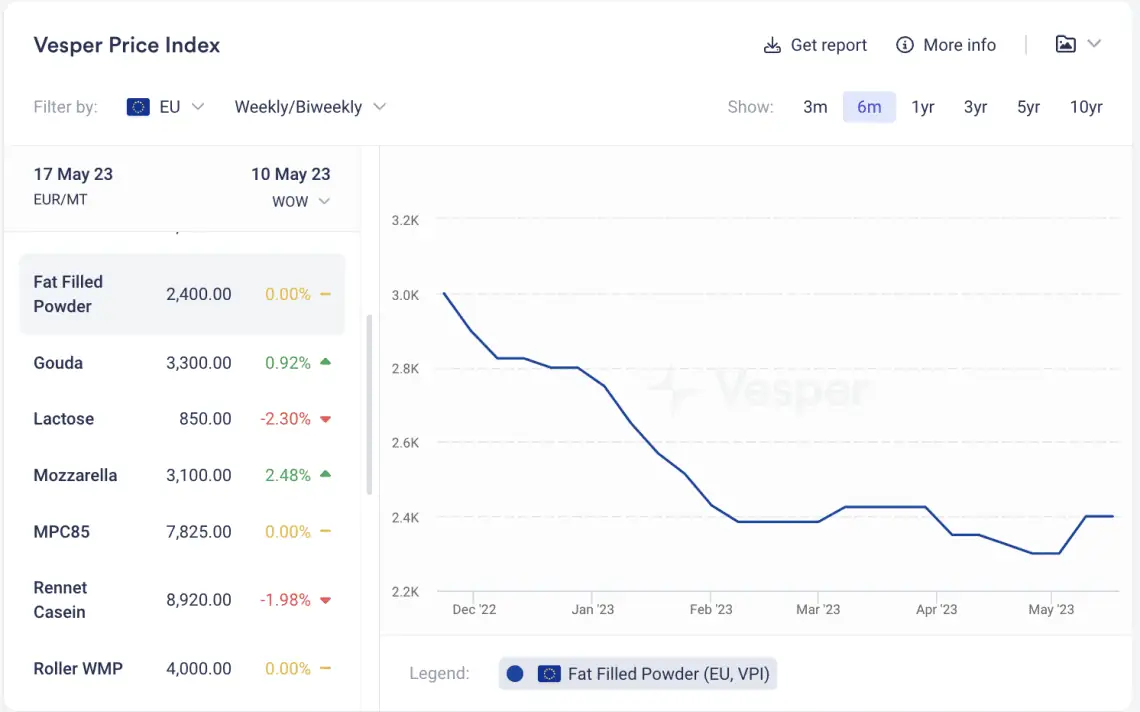This screenshot has height=712, width=1140.
Task: Click the 10 May 23 comparison date
Action: [291, 174]
